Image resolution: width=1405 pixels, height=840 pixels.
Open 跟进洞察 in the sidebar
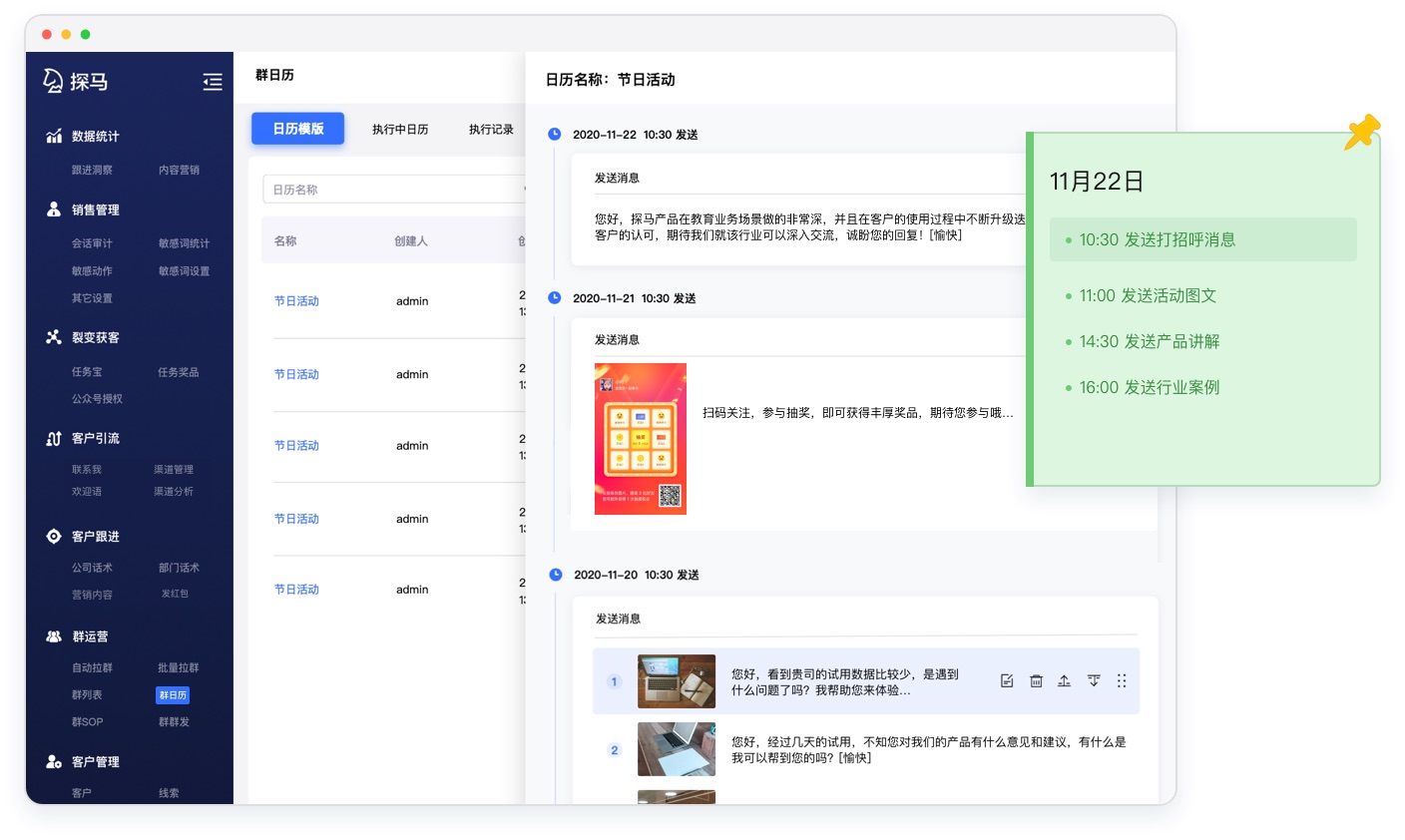point(92,170)
